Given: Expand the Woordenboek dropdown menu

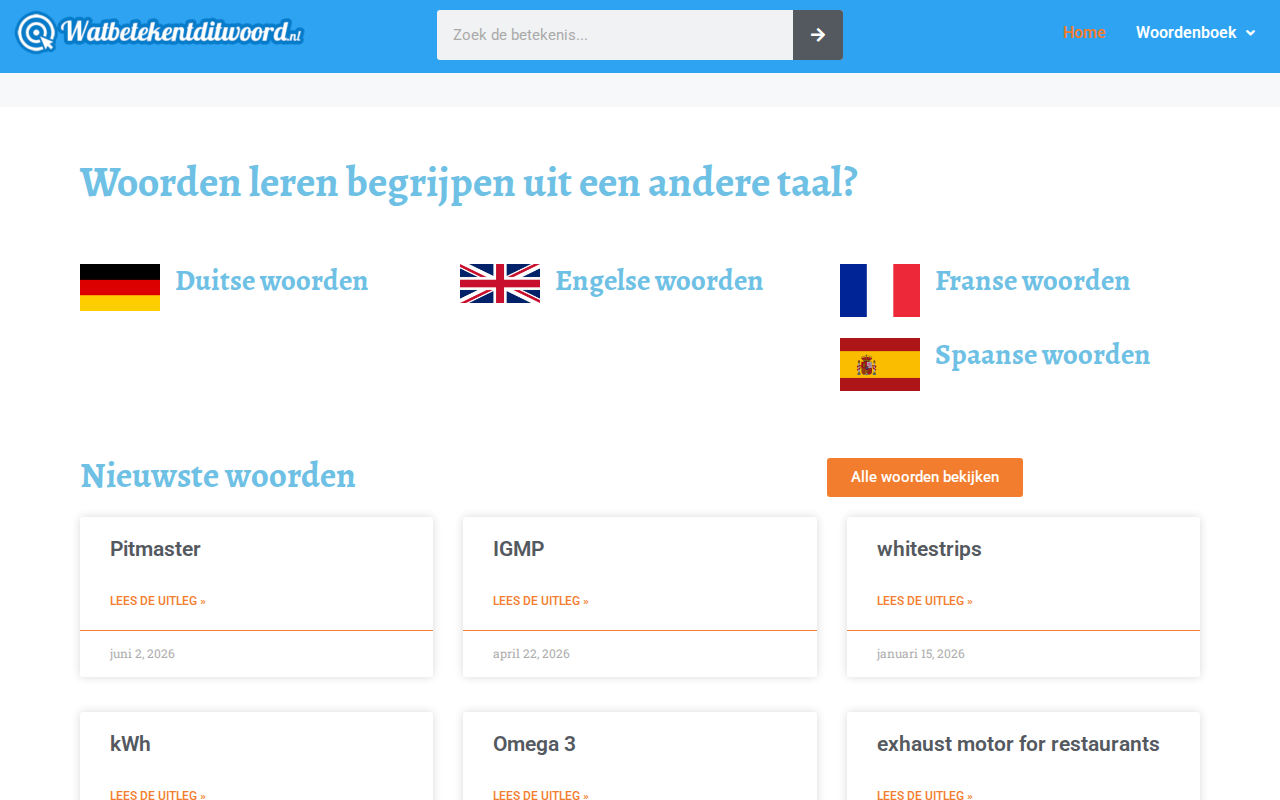Looking at the screenshot, I should (1195, 33).
